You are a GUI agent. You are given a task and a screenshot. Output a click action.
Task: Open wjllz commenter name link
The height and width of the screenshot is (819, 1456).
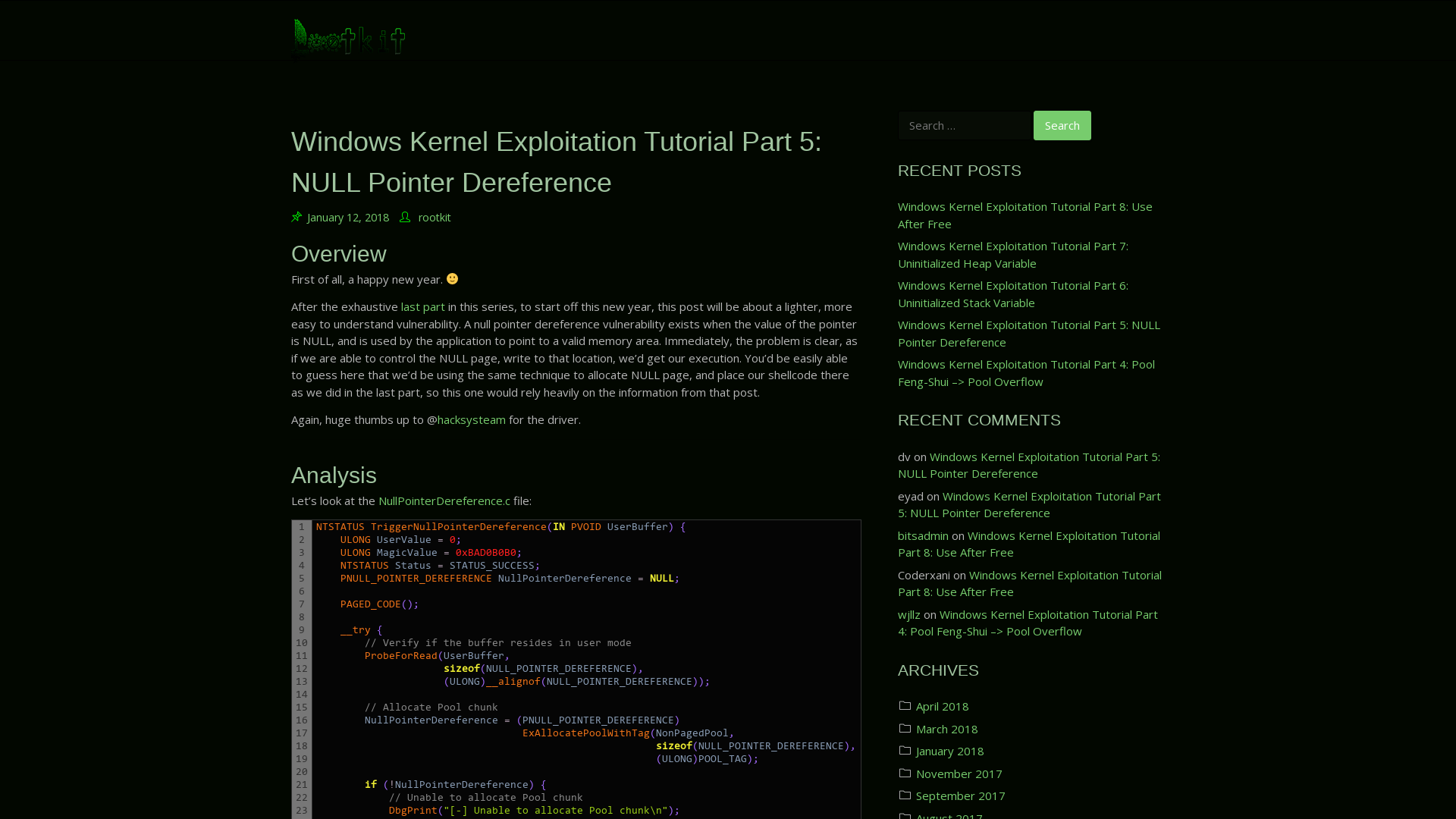(909, 615)
